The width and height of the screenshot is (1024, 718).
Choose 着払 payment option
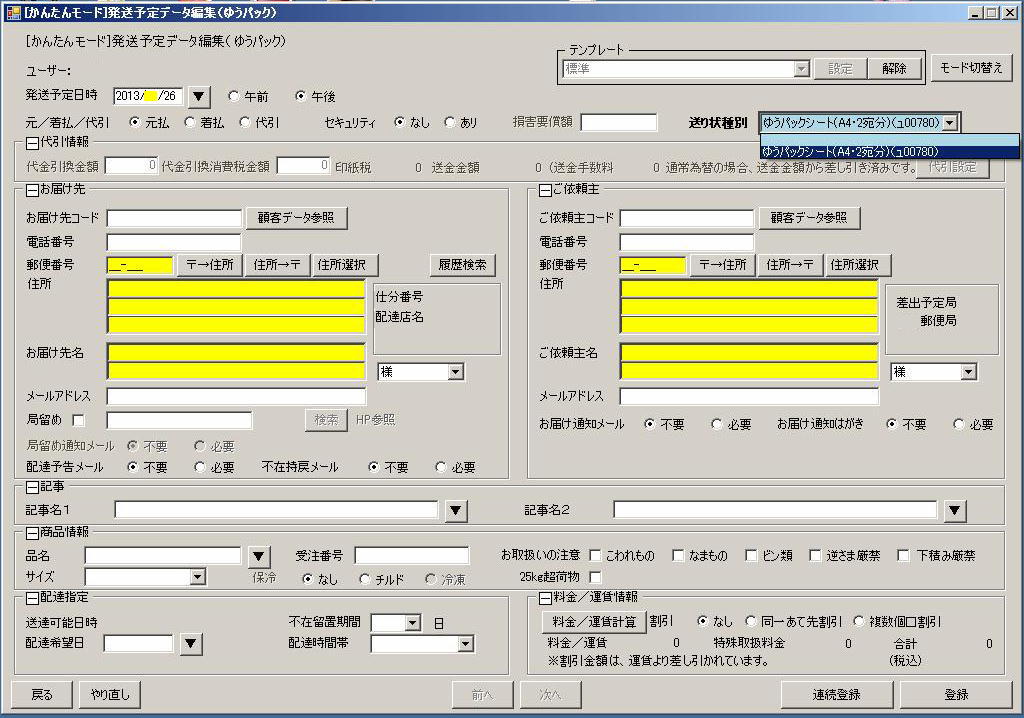(x=189, y=122)
